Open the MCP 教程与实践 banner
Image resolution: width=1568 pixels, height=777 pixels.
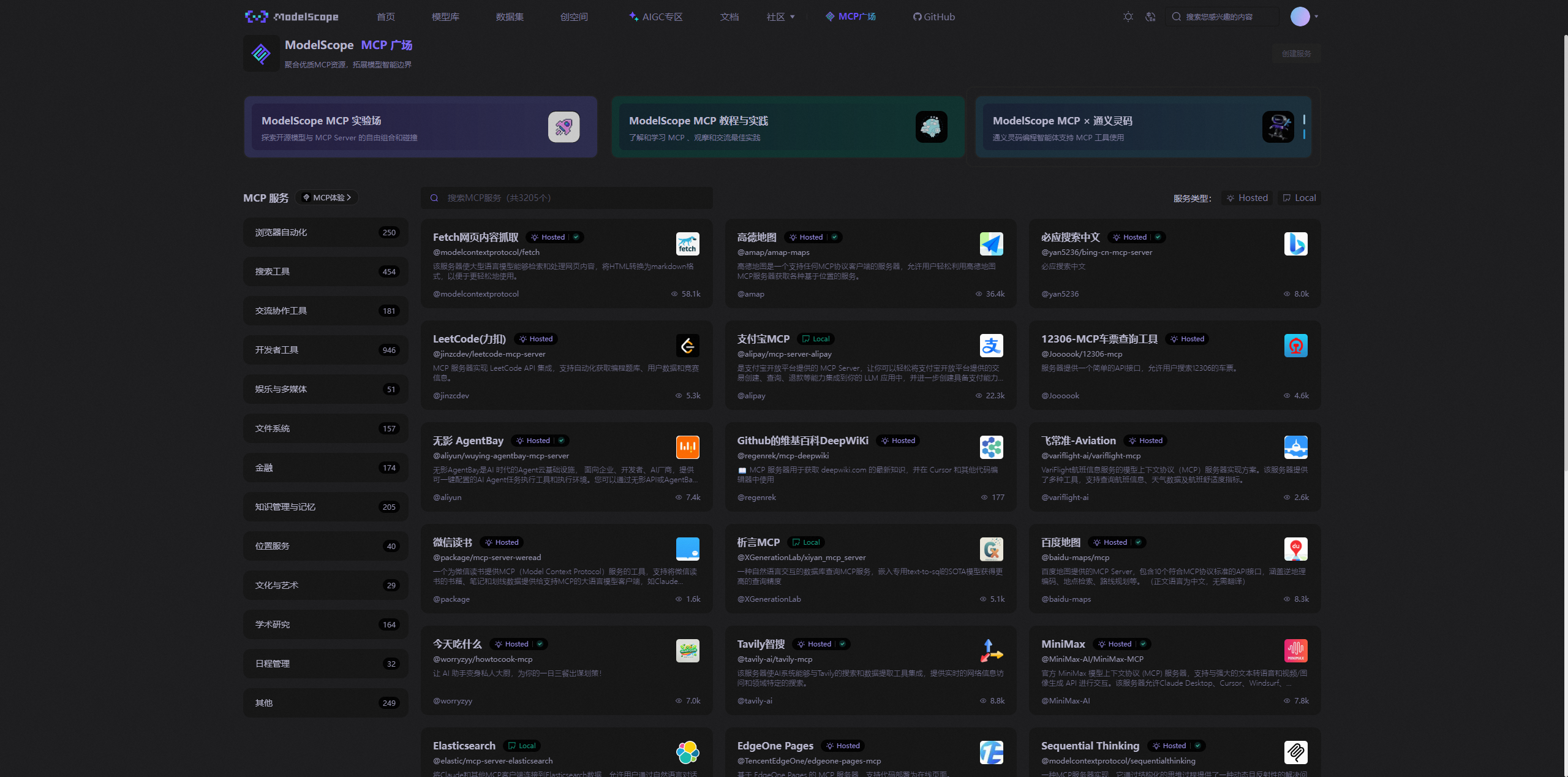tap(788, 127)
